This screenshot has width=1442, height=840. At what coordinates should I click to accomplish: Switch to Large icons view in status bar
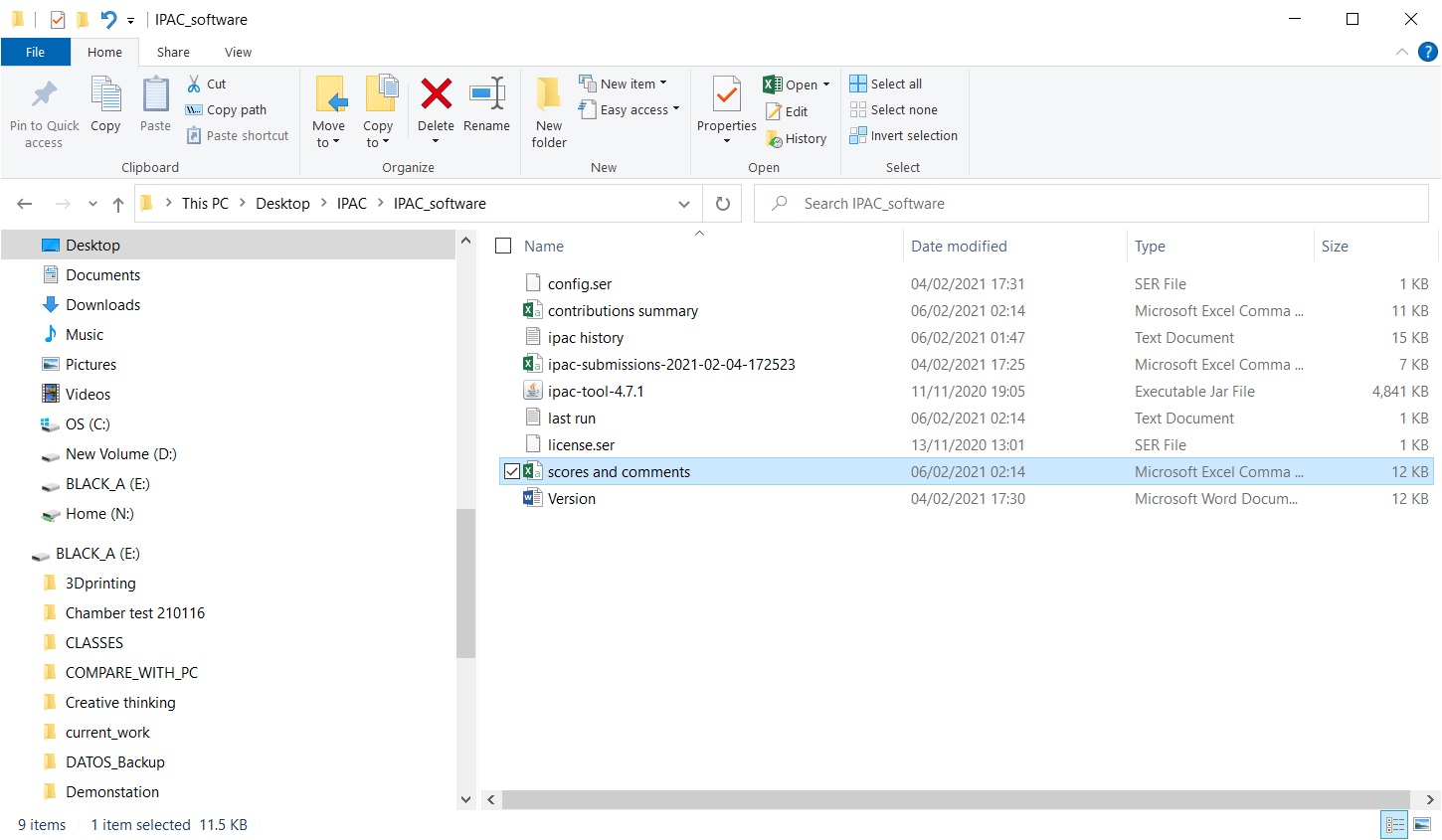click(1422, 825)
